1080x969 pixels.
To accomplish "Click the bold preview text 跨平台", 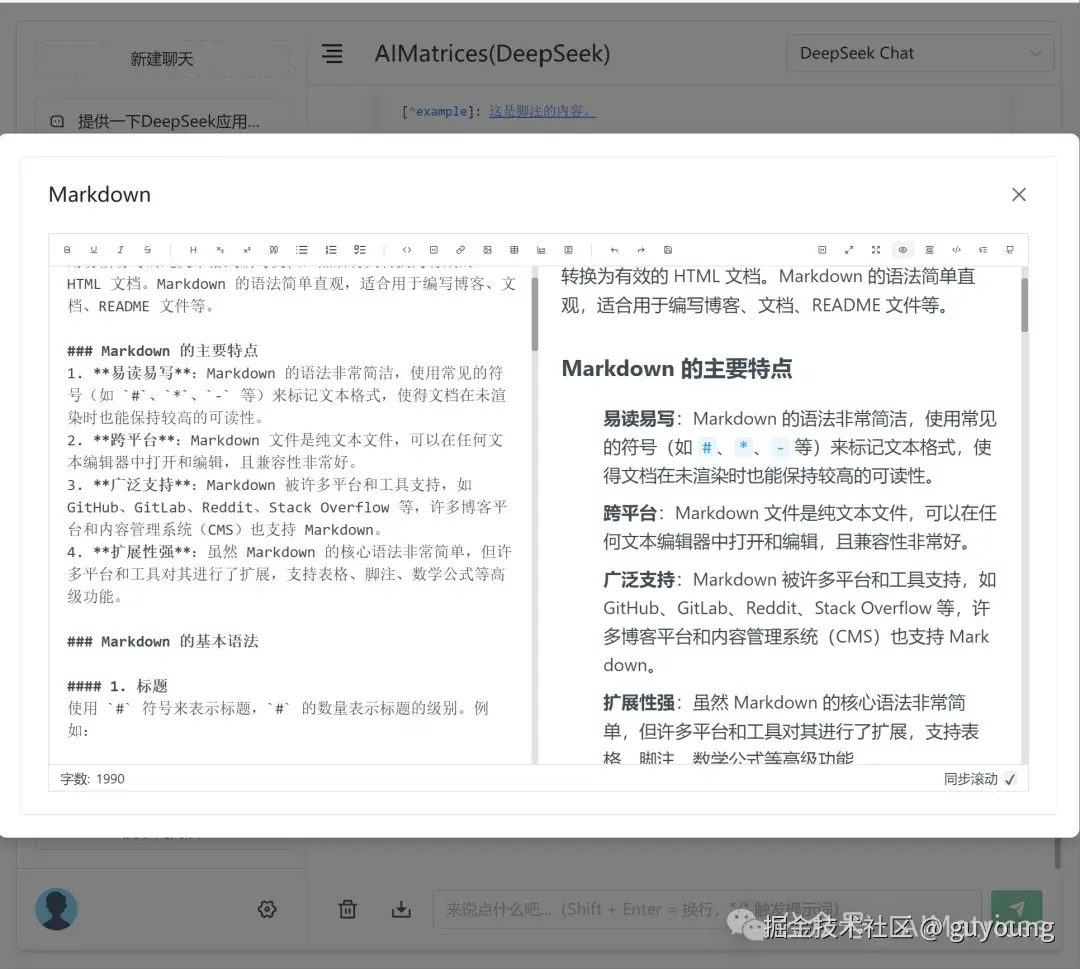I will tap(630, 513).
